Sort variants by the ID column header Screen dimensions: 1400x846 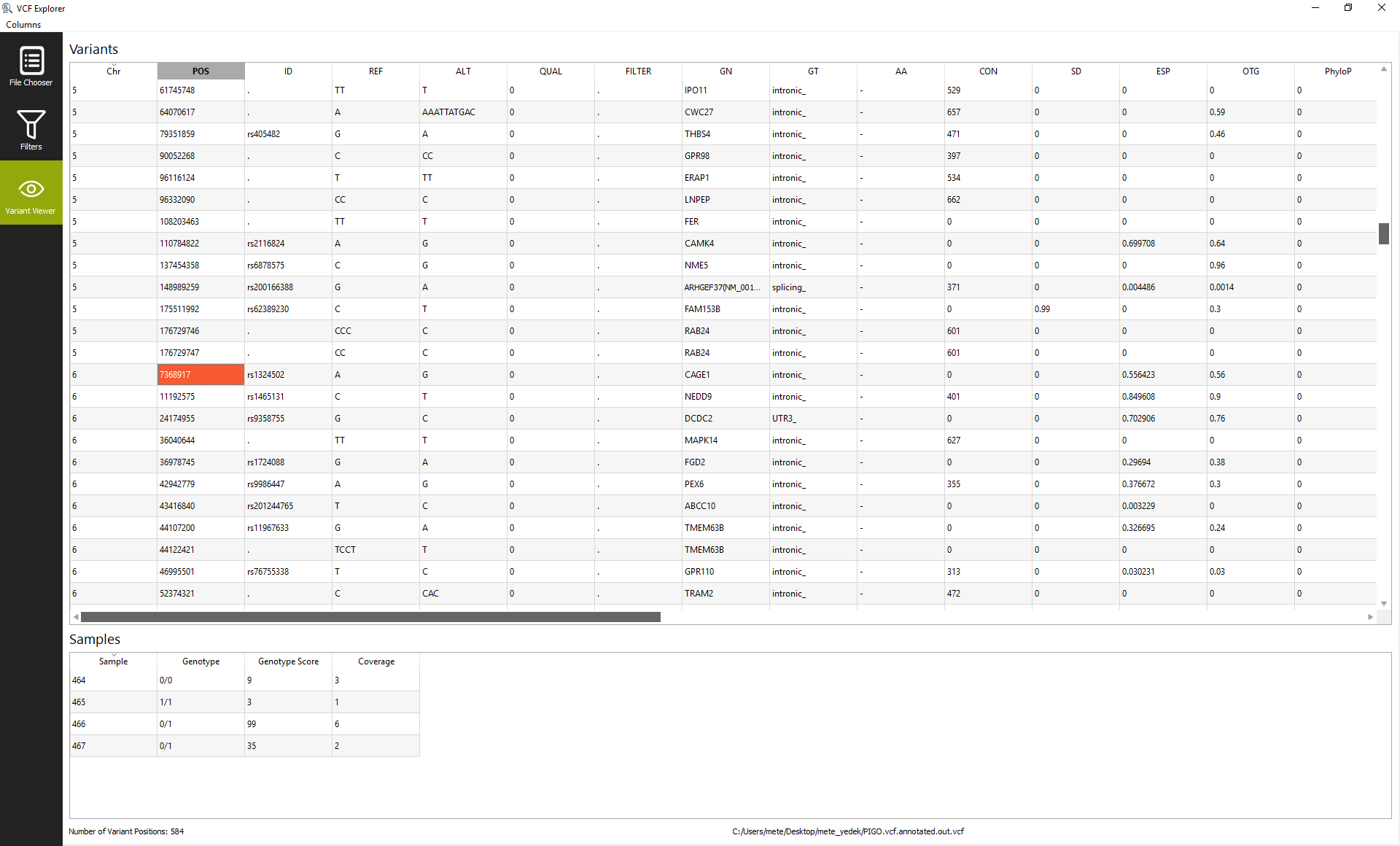coord(288,71)
